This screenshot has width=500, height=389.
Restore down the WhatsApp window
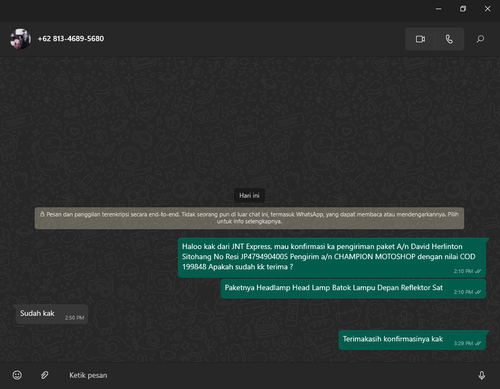click(x=463, y=9)
